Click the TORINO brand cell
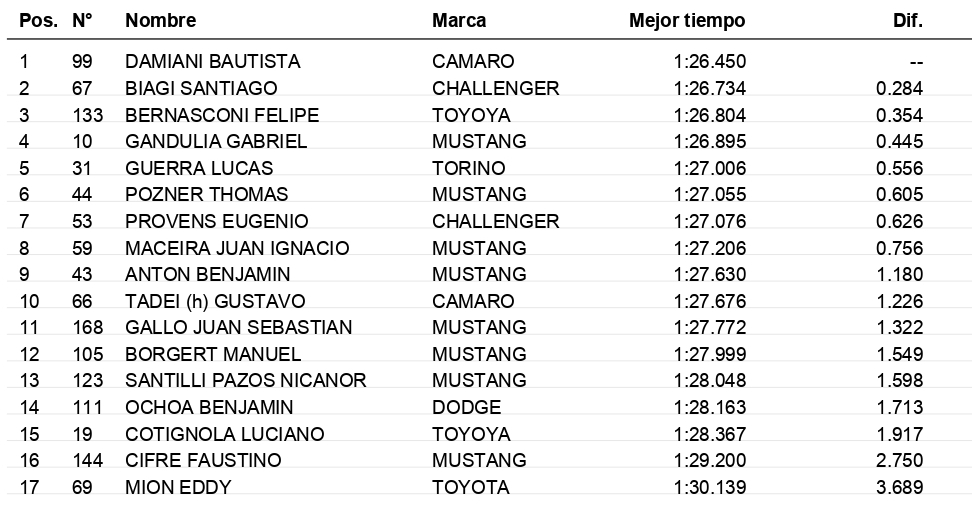The width and height of the screenshot is (972, 511). 468,168
